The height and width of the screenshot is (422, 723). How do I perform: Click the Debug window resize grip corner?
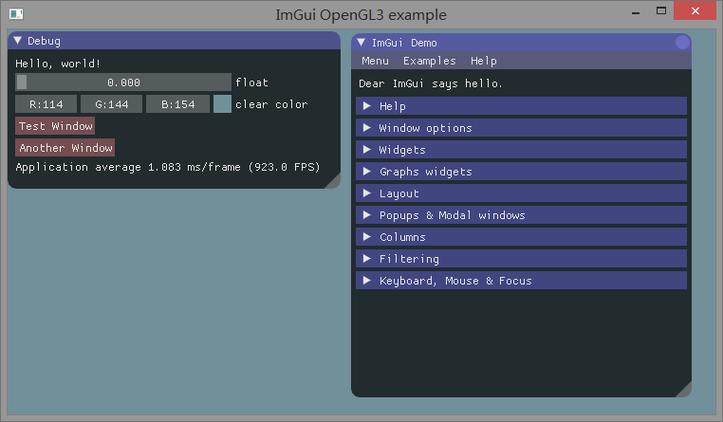pyautogui.click(x=333, y=181)
